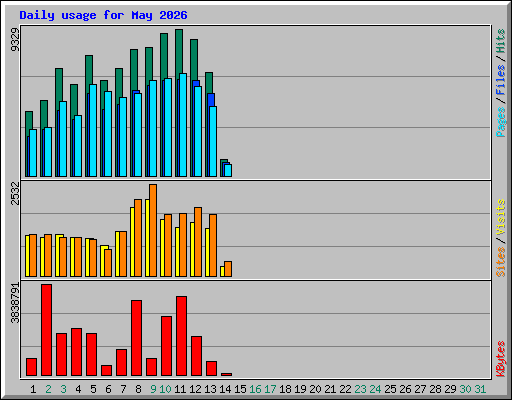This screenshot has height=400, width=512.
Task: Click day 5 on the date axis
Action: pyautogui.click(x=93, y=389)
